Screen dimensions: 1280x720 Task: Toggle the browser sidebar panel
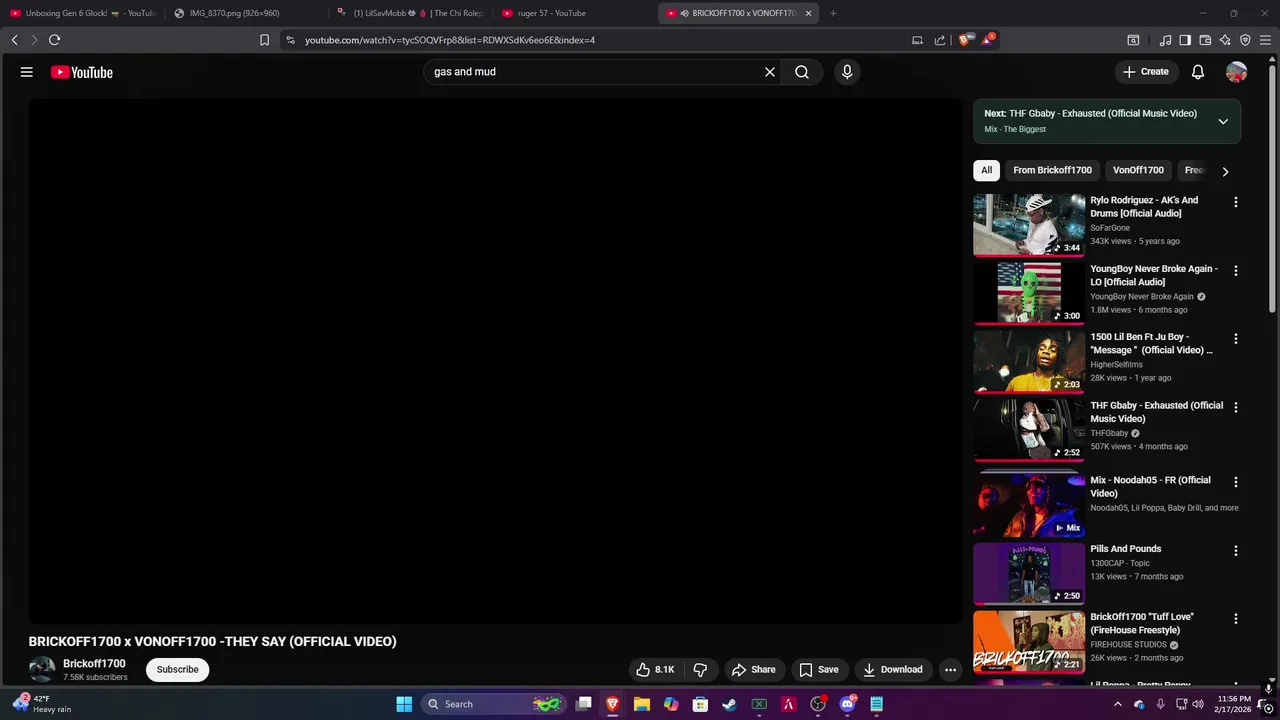(1185, 40)
